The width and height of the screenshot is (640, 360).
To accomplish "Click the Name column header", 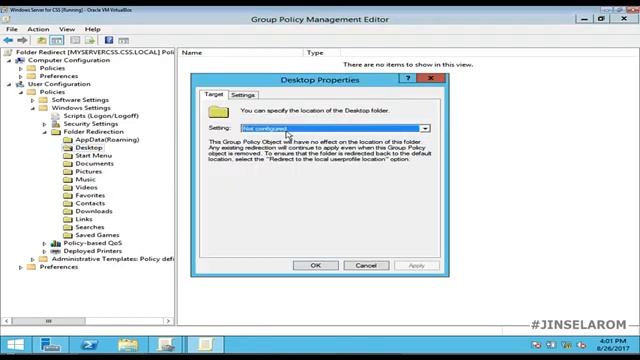I will pyautogui.click(x=241, y=53).
